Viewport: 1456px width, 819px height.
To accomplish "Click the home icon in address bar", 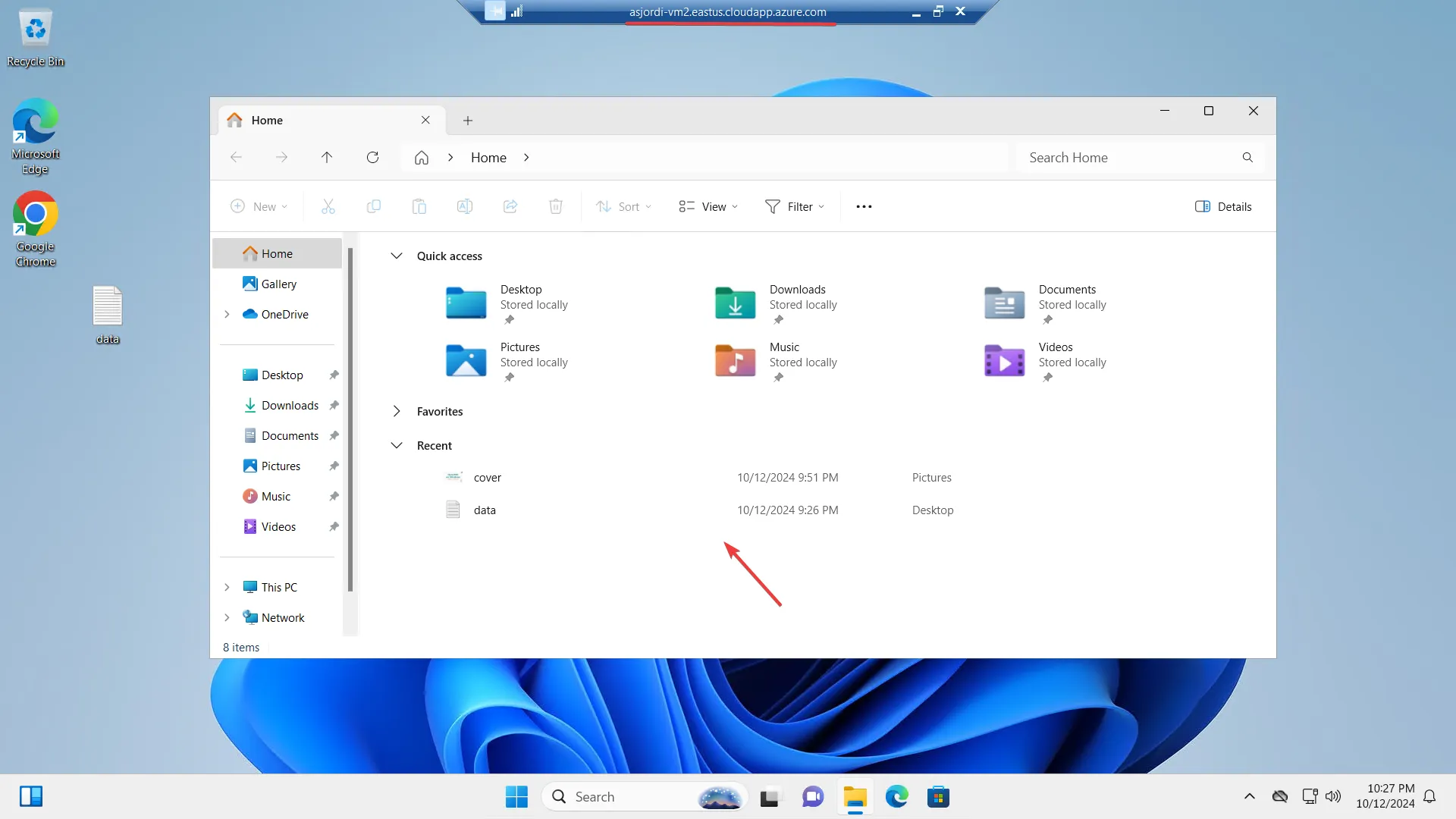I will 422,157.
